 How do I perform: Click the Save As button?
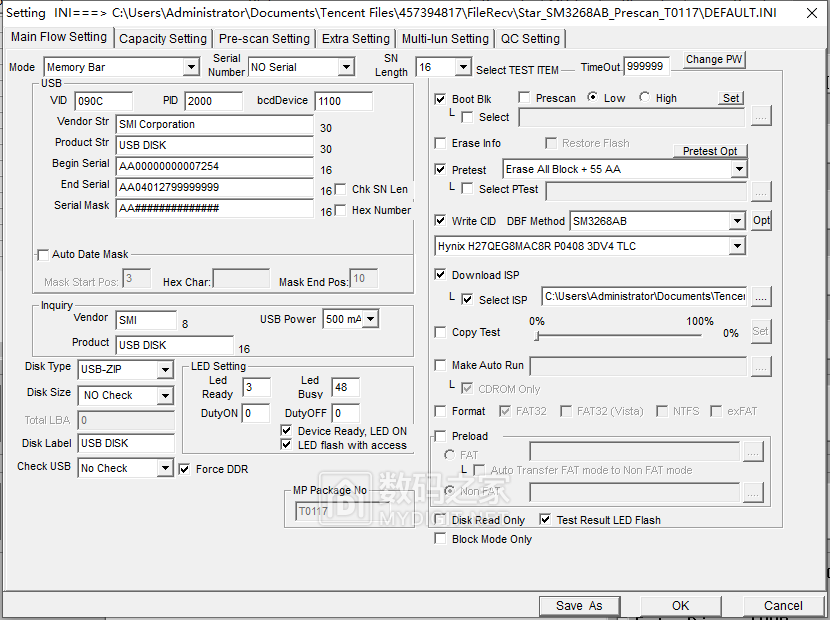pyautogui.click(x=580, y=605)
